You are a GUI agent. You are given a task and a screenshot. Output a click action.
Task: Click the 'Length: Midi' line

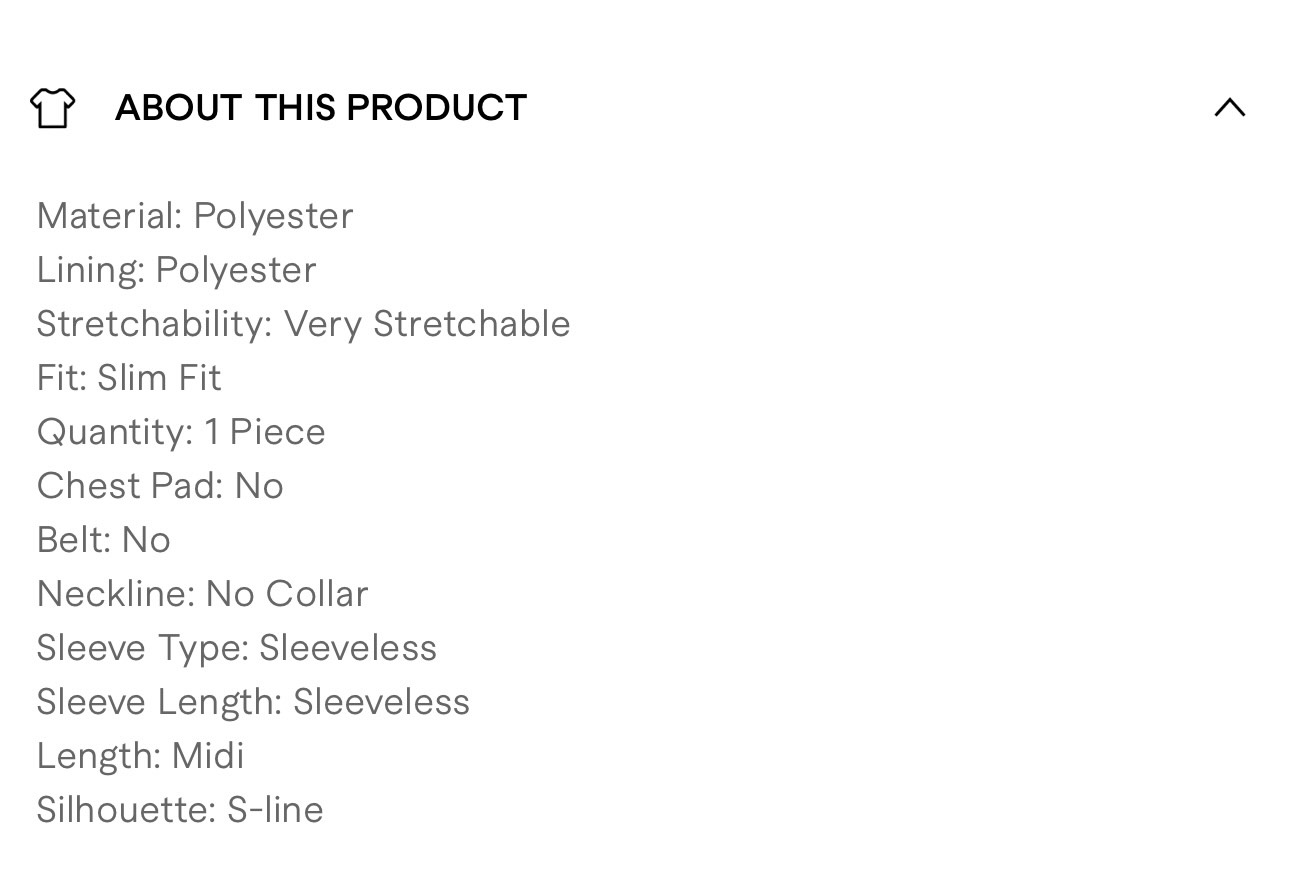(140, 756)
